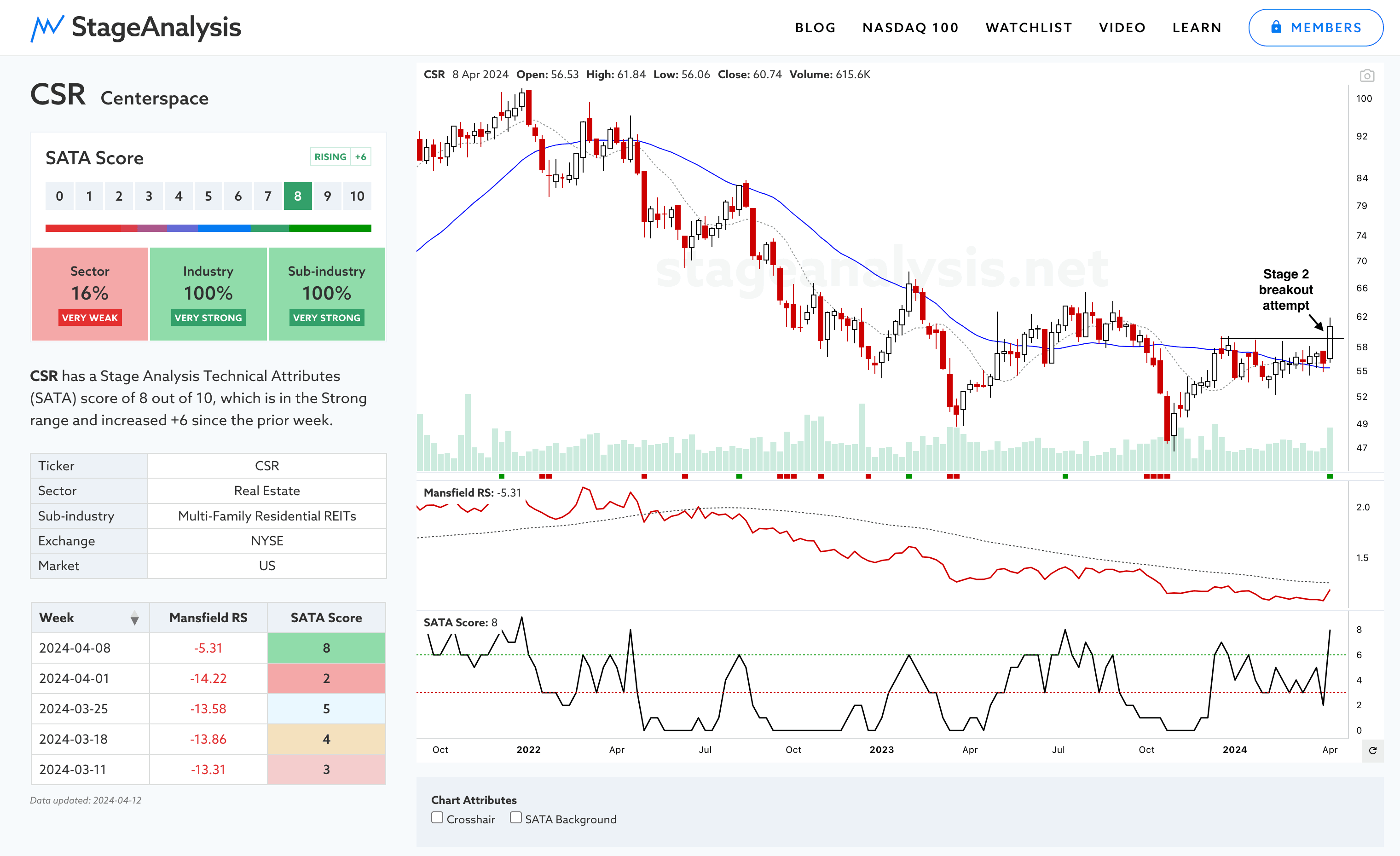Open the Learn section

pos(1197,28)
